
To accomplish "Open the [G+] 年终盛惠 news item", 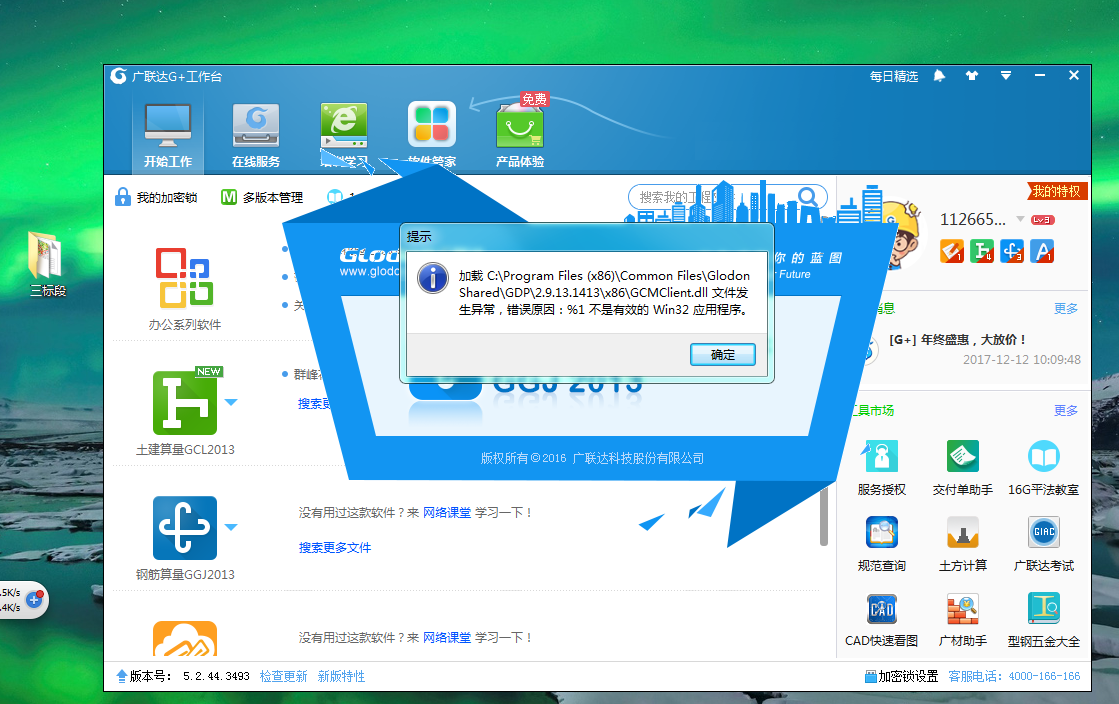I will click(957, 340).
